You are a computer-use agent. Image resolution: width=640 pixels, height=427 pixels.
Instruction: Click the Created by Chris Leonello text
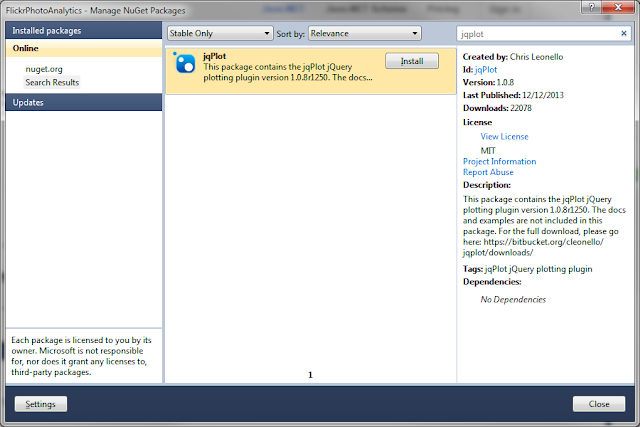coord(513,57)
